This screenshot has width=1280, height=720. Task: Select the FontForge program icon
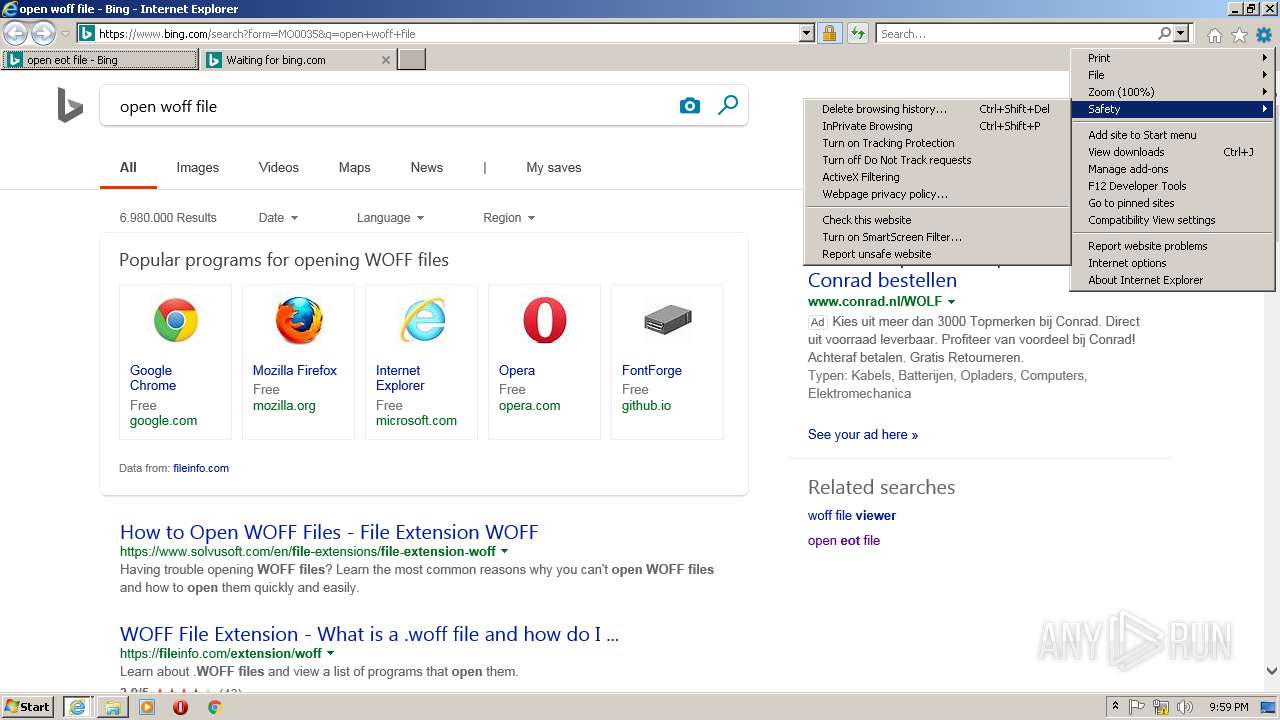667,321
